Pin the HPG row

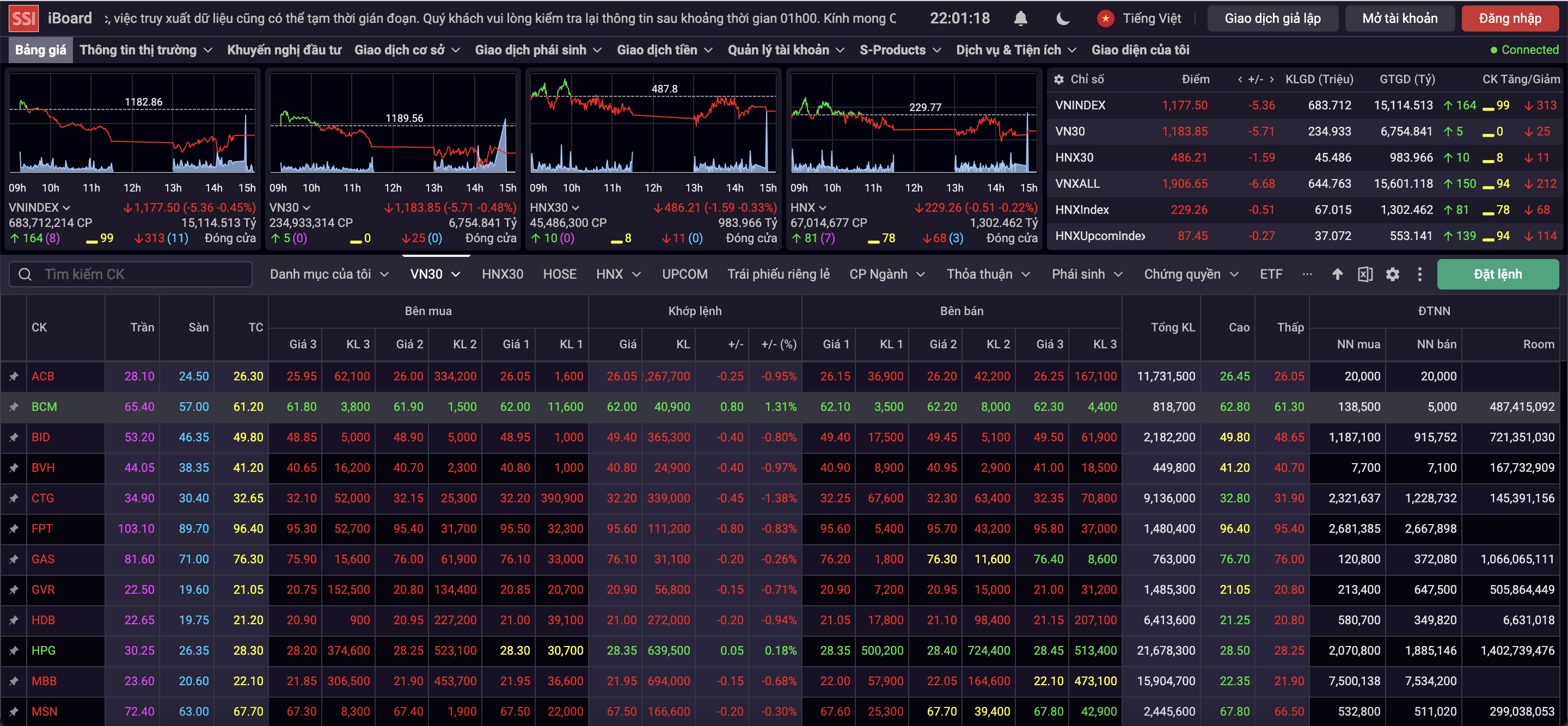pos(14,650)
